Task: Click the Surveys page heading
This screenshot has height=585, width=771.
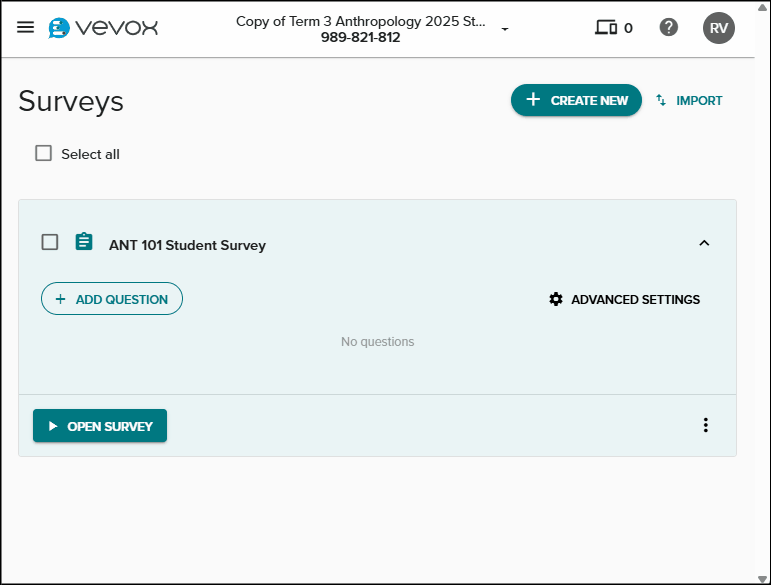Action: tap(71, 101)
